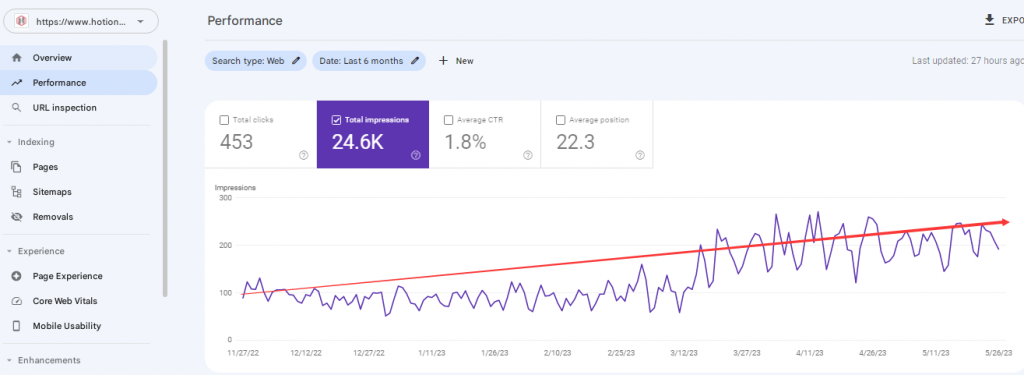Open the property selector dropdown
The height and width of the screenshot is (375, 1024).
pos(81,22)
